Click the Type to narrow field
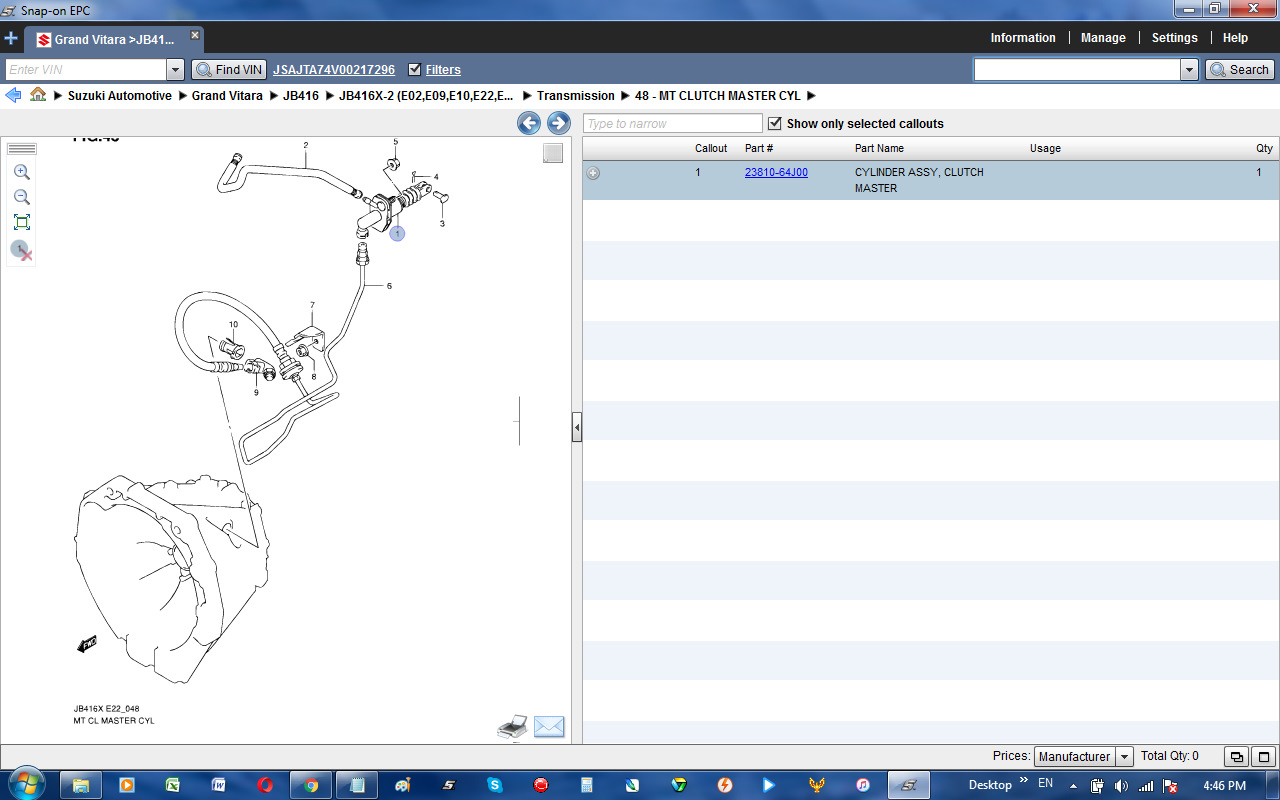The image size is (1280, 800). coord(673,123)
